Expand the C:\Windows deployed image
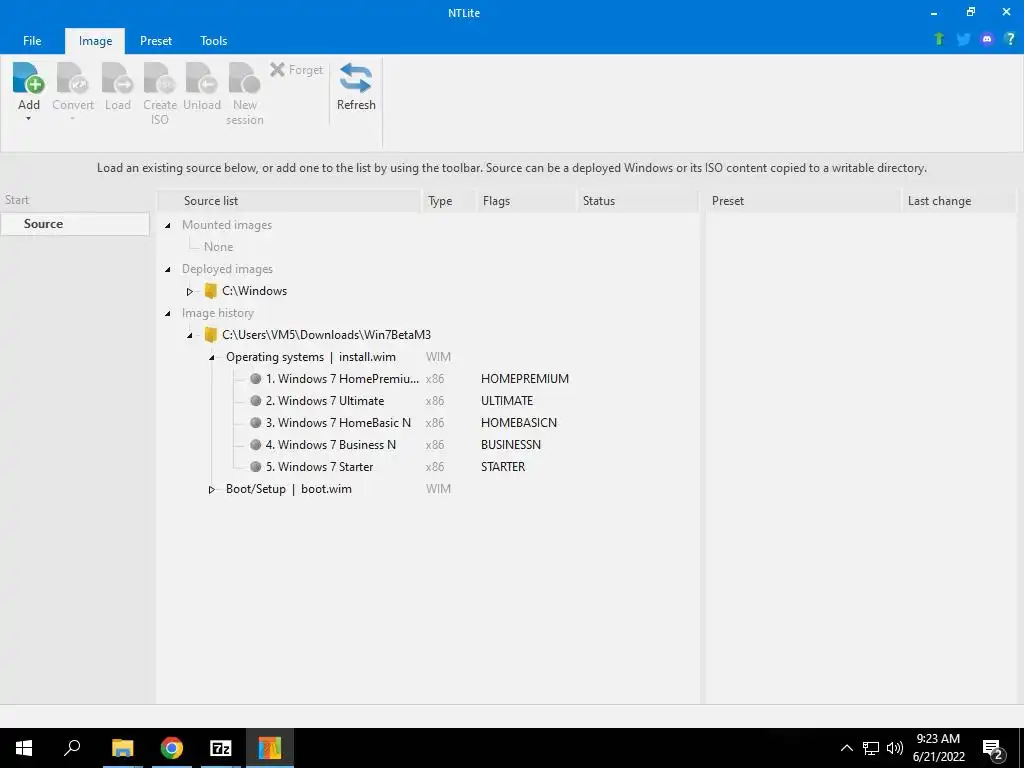1024x768 pixels. pyautogui.click(x=189, y=291)
